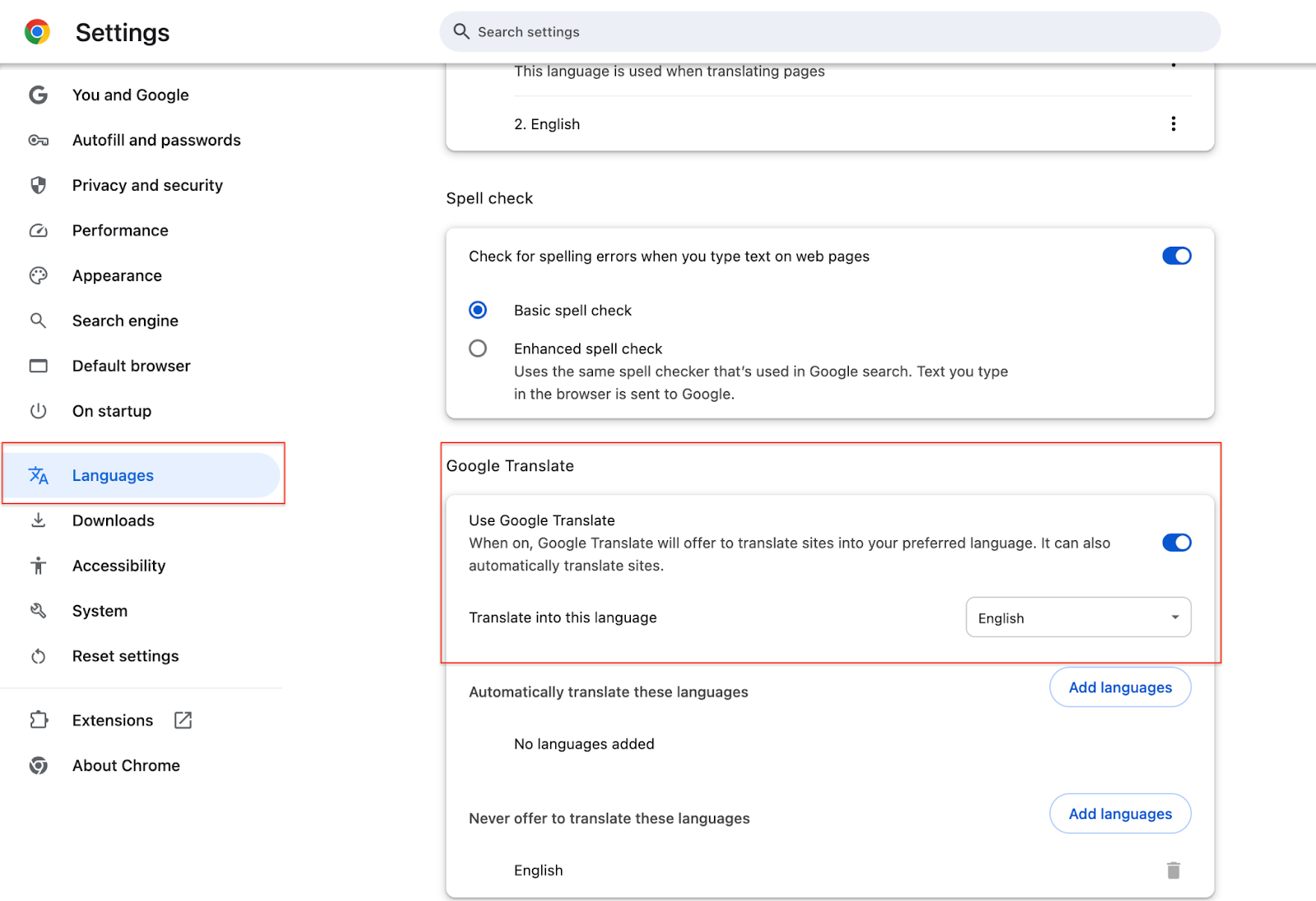
Task: Click 'Automatically translate these languages' label
Action: 609,692
